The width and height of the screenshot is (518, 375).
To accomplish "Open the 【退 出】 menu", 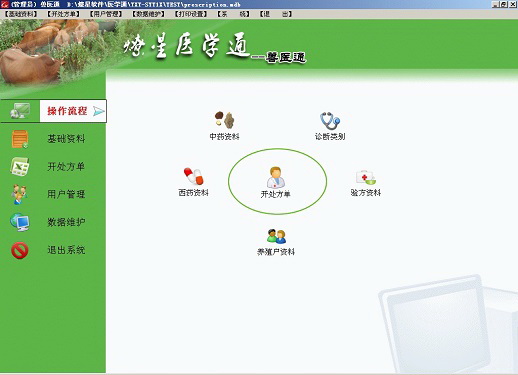I will (276, 14).
